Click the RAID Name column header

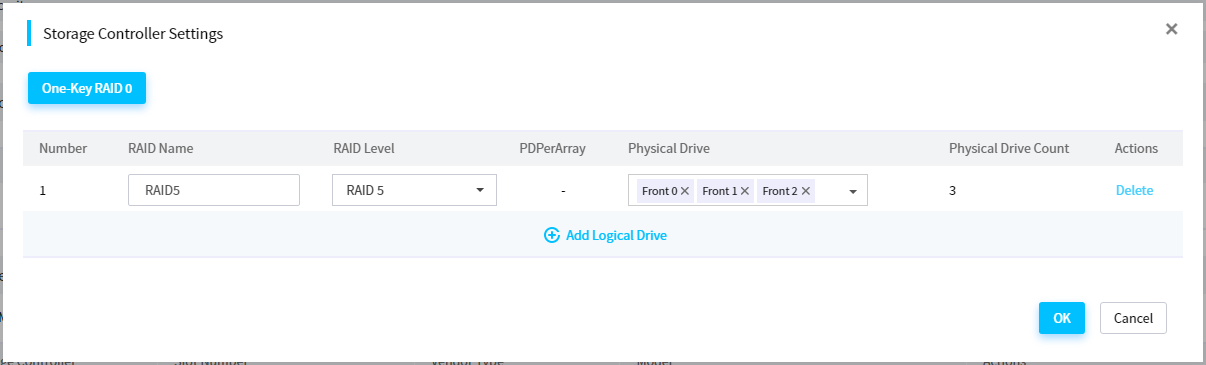pyautogui.click(x=161, y=148)
